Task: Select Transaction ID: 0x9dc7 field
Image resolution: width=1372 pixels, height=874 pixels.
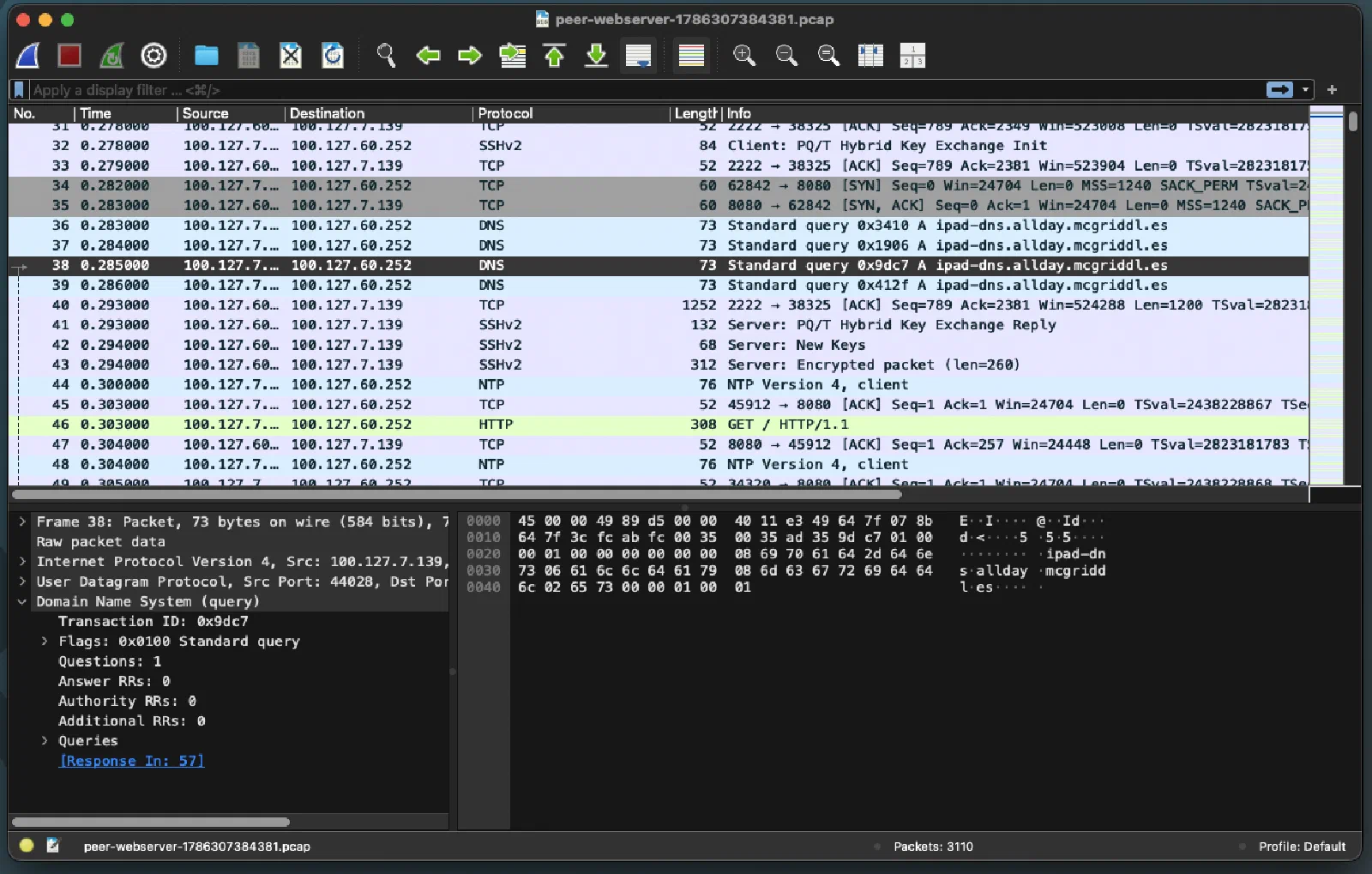Action: click(x=153, y=622)
